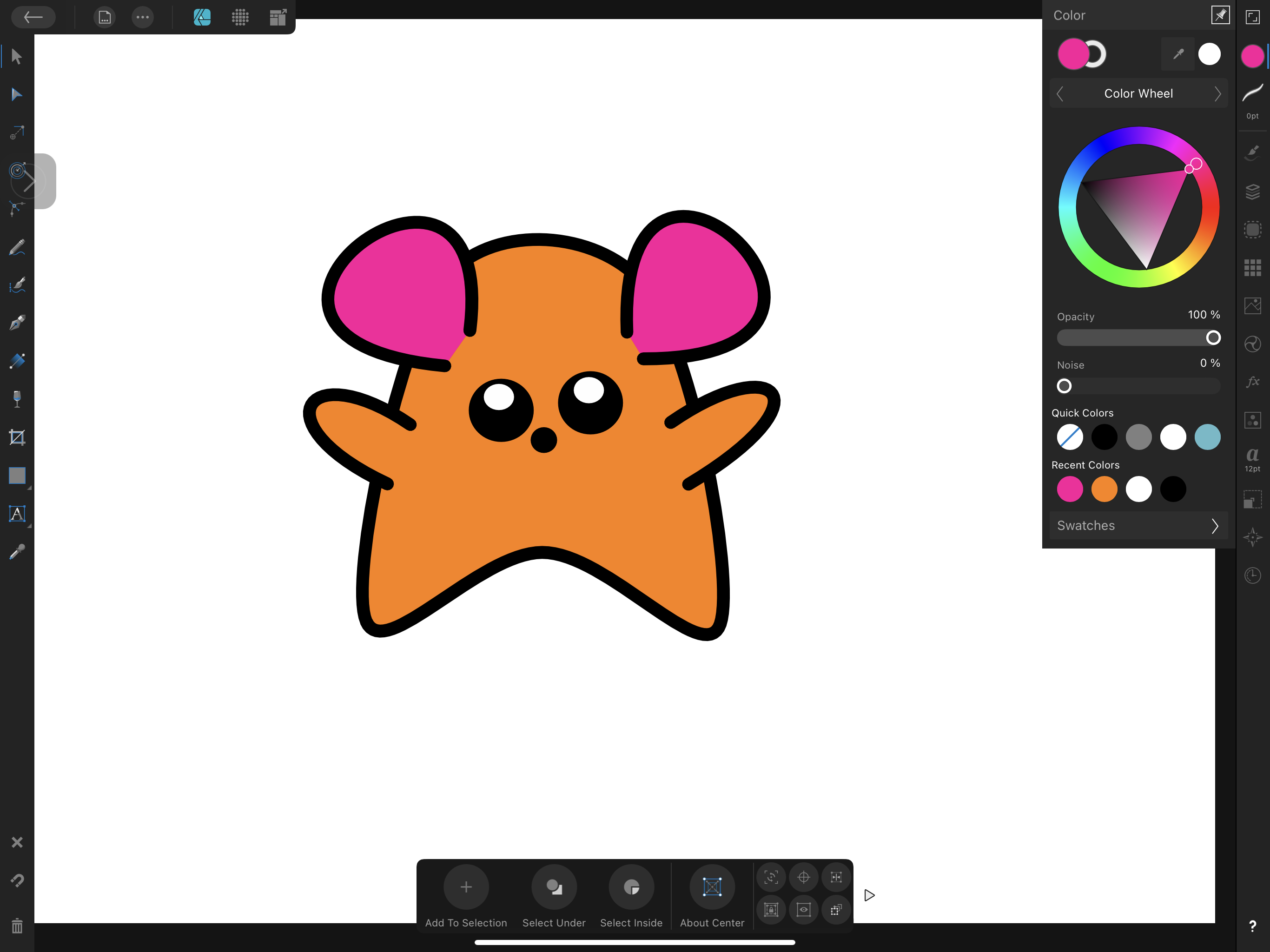1270x952 pixels.
Task: Open the help question mark
Action: point(1252,926)
